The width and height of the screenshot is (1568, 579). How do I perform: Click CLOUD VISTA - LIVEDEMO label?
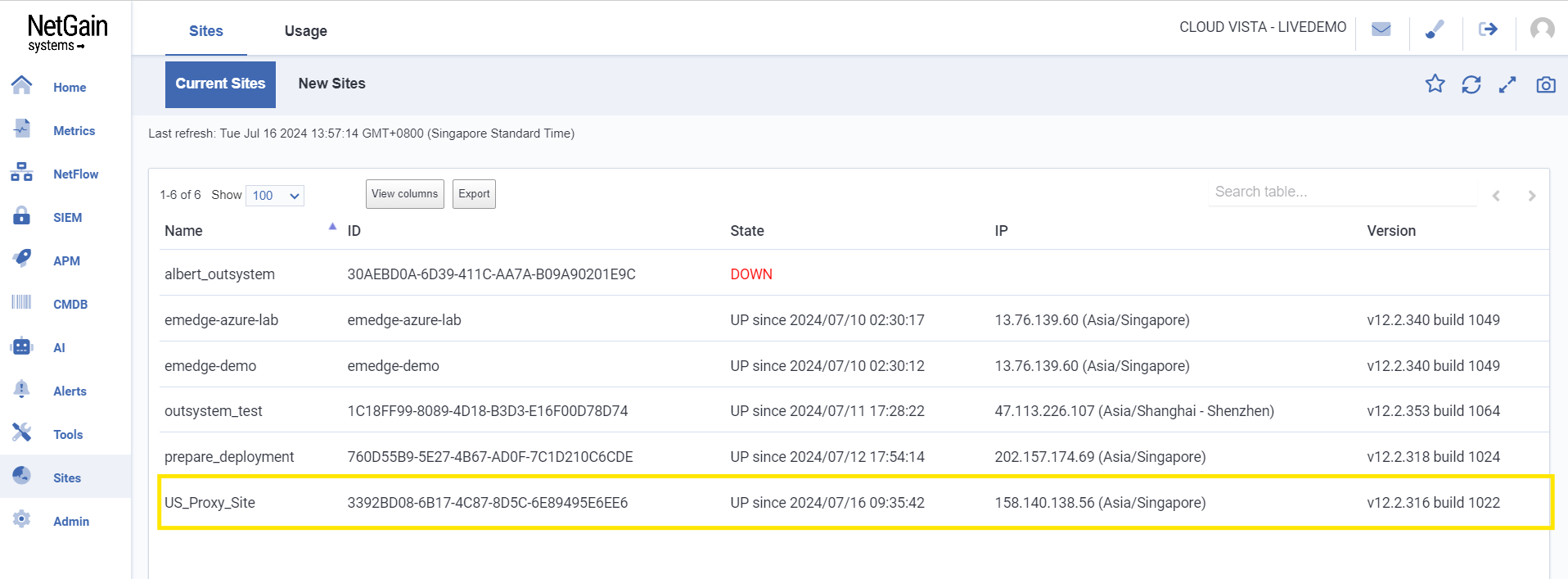[1263, 27]
